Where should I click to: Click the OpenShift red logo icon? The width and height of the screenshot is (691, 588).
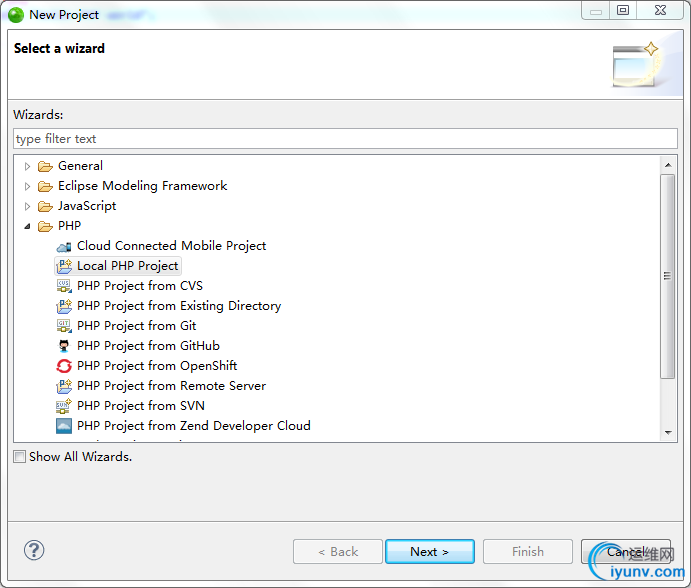click(x=64, y=366)
